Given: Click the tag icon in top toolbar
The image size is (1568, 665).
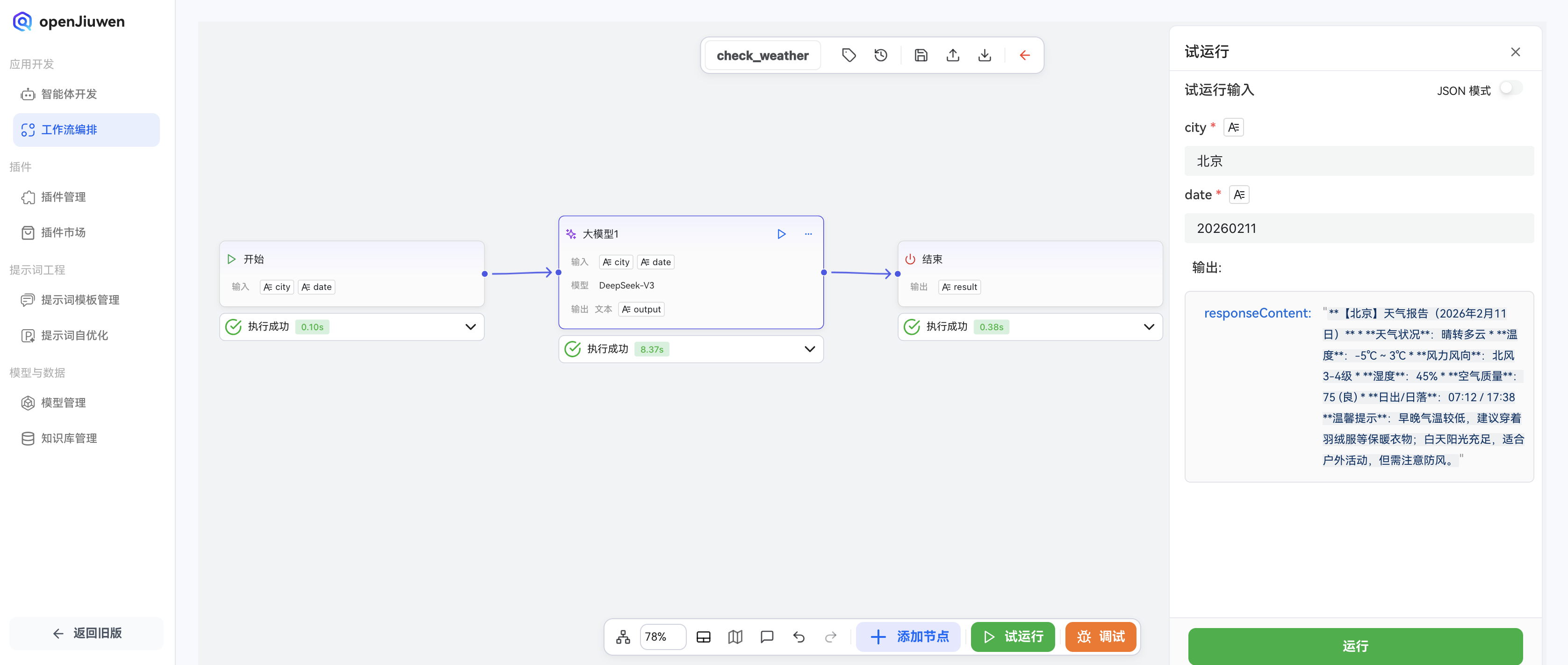Looking at the screenshot, I should tap(849, 55).
